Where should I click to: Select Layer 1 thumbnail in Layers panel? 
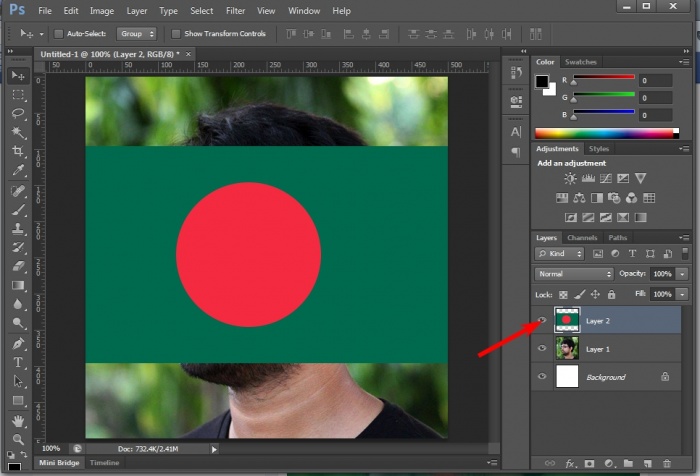point(567,349)
